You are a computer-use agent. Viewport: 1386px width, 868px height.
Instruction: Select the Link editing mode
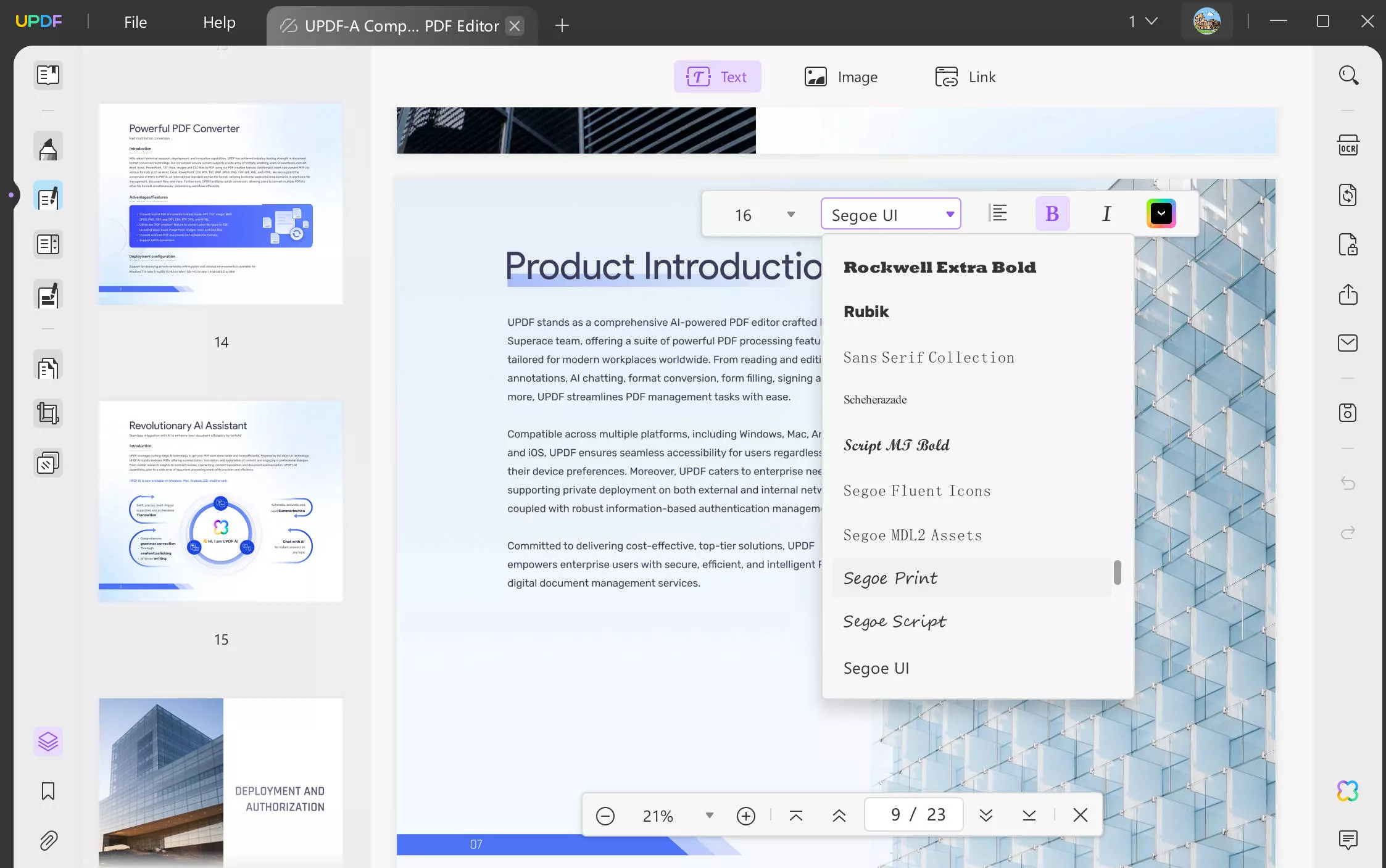(x=965, y=77)
